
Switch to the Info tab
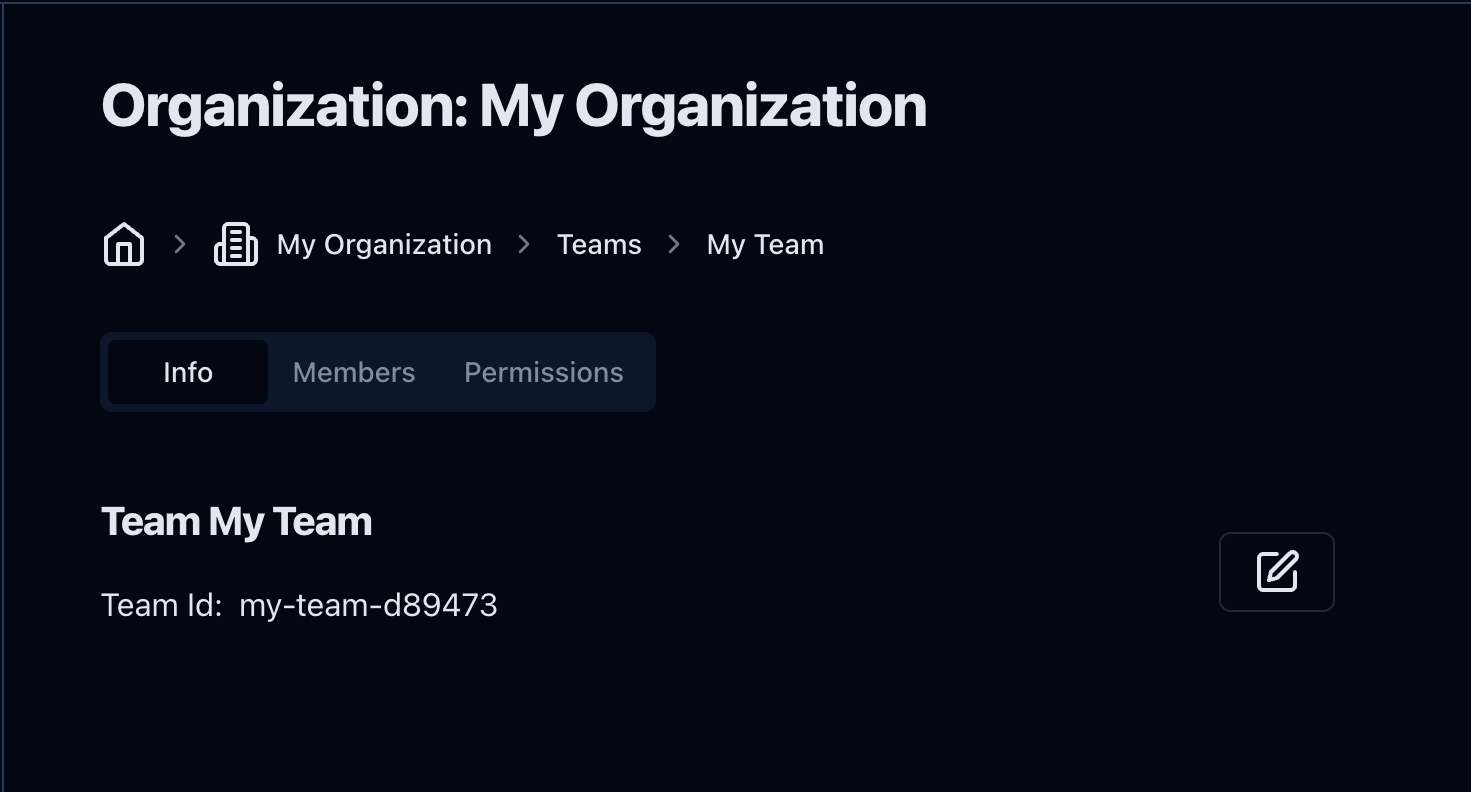[188, 372]
